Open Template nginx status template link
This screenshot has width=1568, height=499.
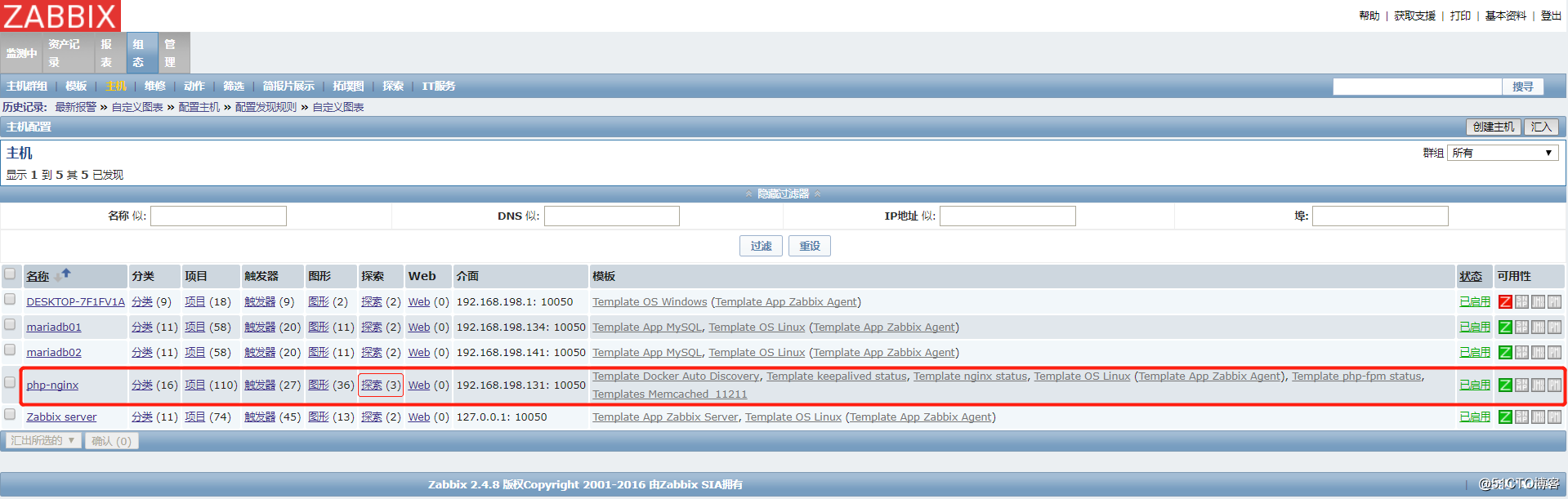click(x=970, y=376)
